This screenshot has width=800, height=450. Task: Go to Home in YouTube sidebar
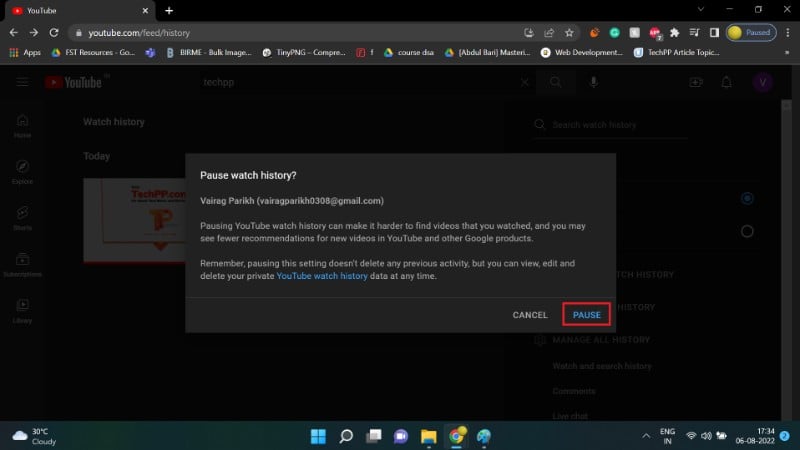[22, 126]
